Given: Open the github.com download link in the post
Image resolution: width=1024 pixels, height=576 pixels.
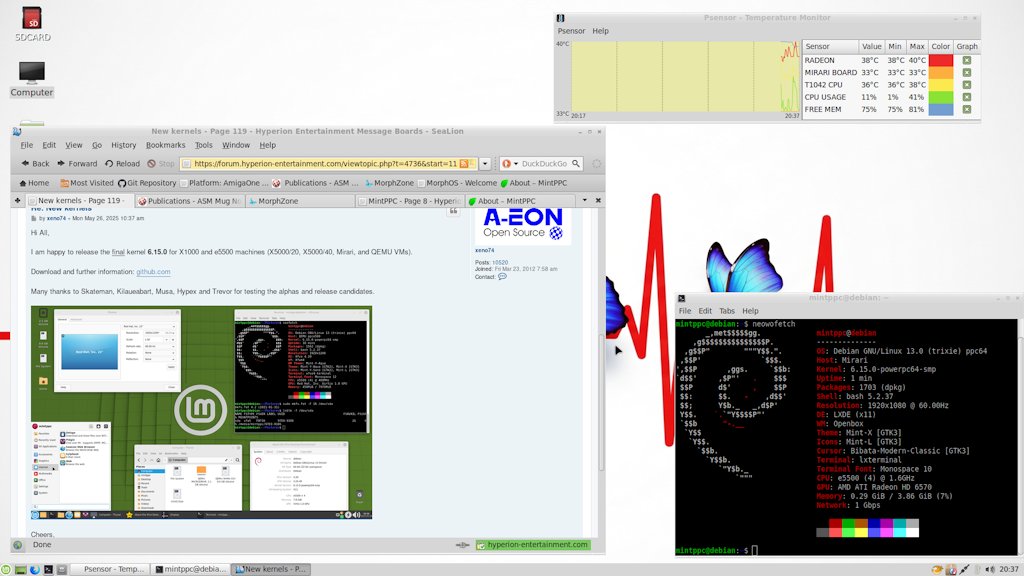Looking at the screenshot, I should pyautogui.click(x=153, y=272).
